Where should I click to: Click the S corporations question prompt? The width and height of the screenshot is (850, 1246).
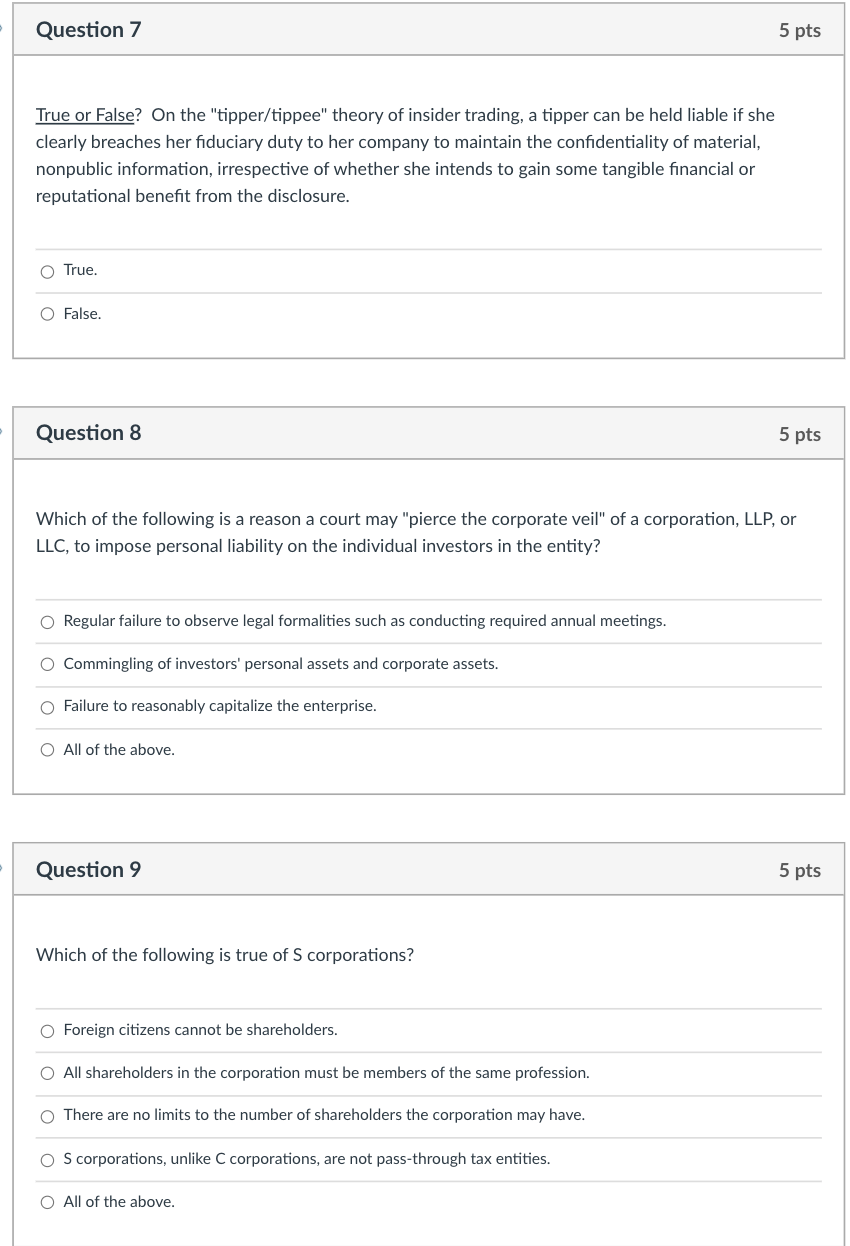[x=224, y=955]
